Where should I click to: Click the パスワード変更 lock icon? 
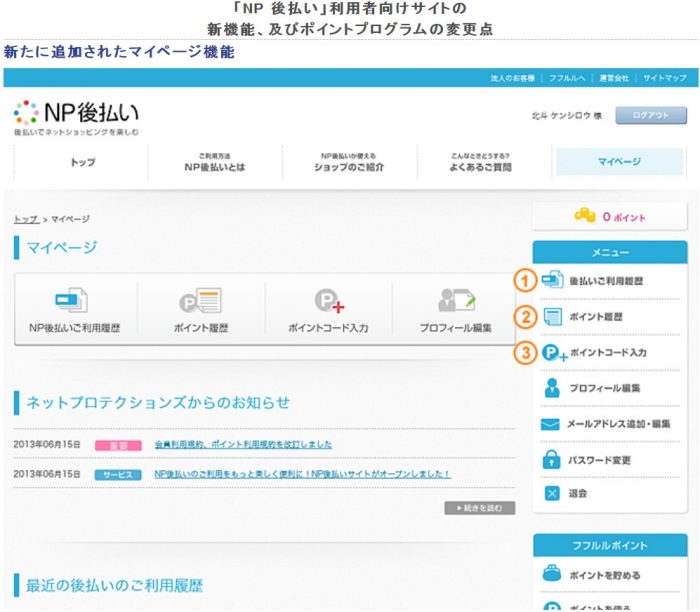[x=551, y=459]
